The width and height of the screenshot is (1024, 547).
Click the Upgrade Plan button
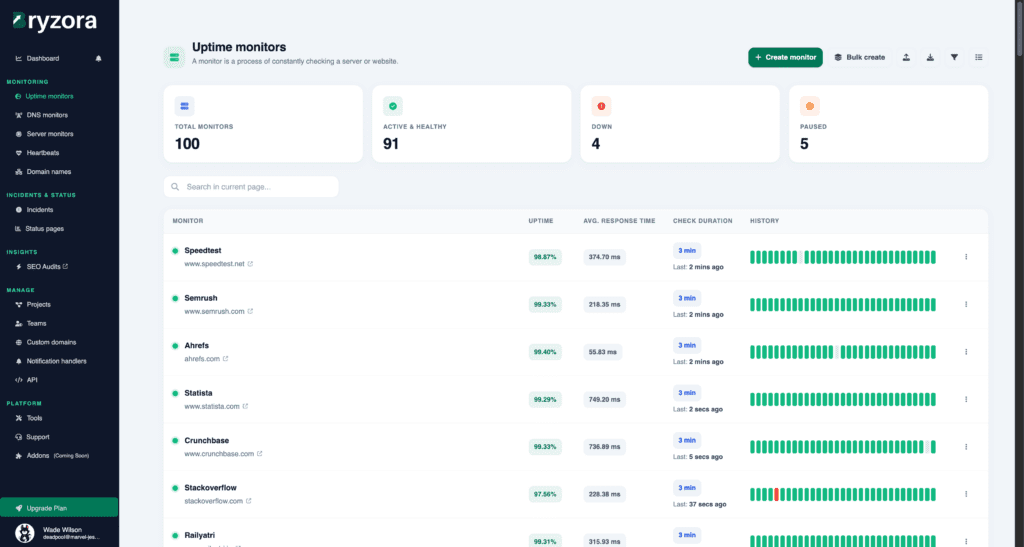tap(59, 508)
